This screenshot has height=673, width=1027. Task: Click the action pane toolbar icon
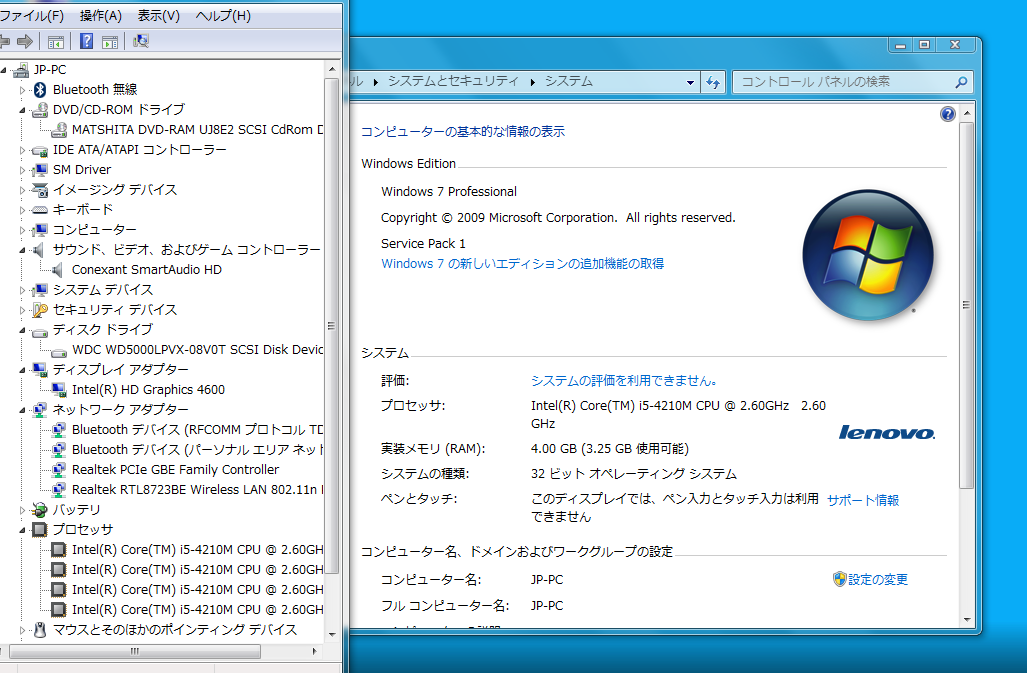coord(110,42)
